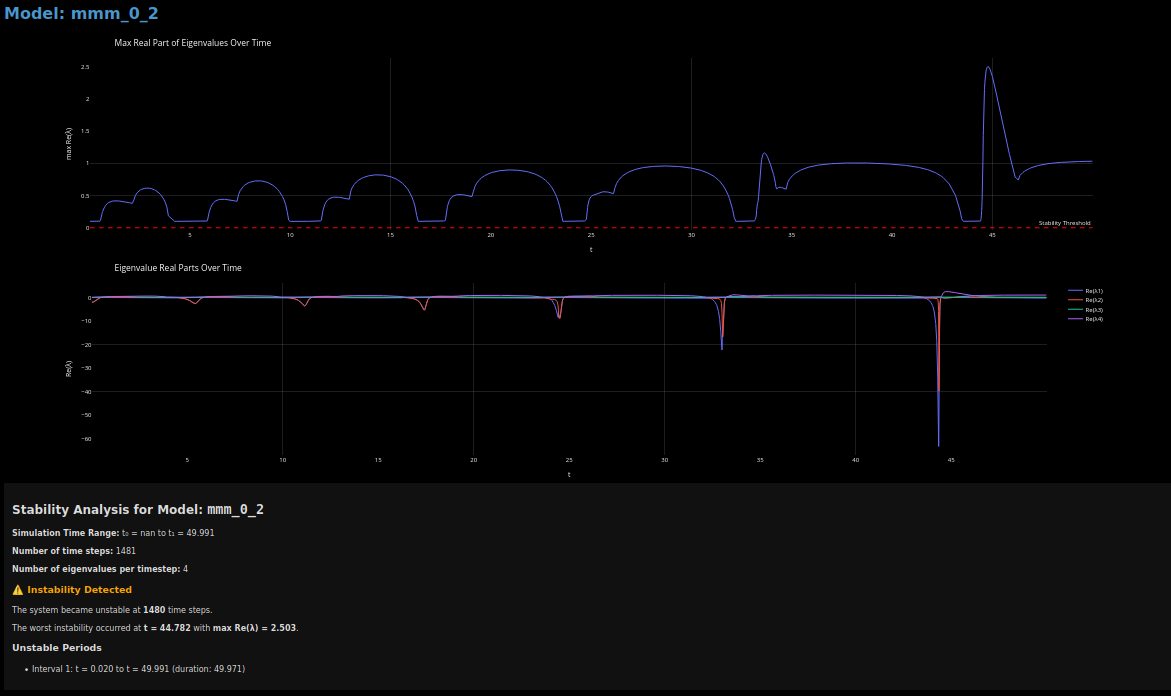Click the deepest negative spike in bottom chart

pos(939,445)
